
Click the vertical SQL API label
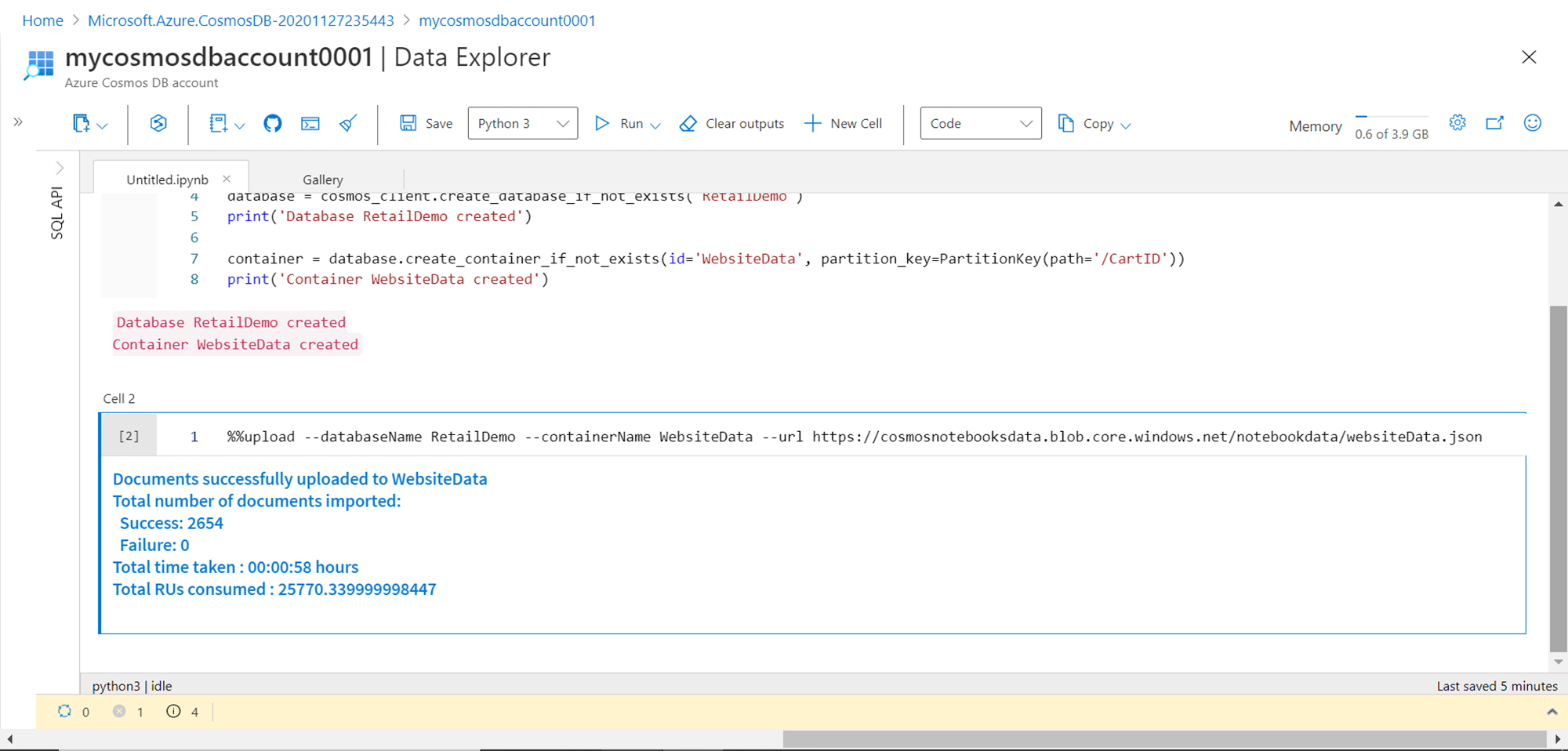point(56,212)
